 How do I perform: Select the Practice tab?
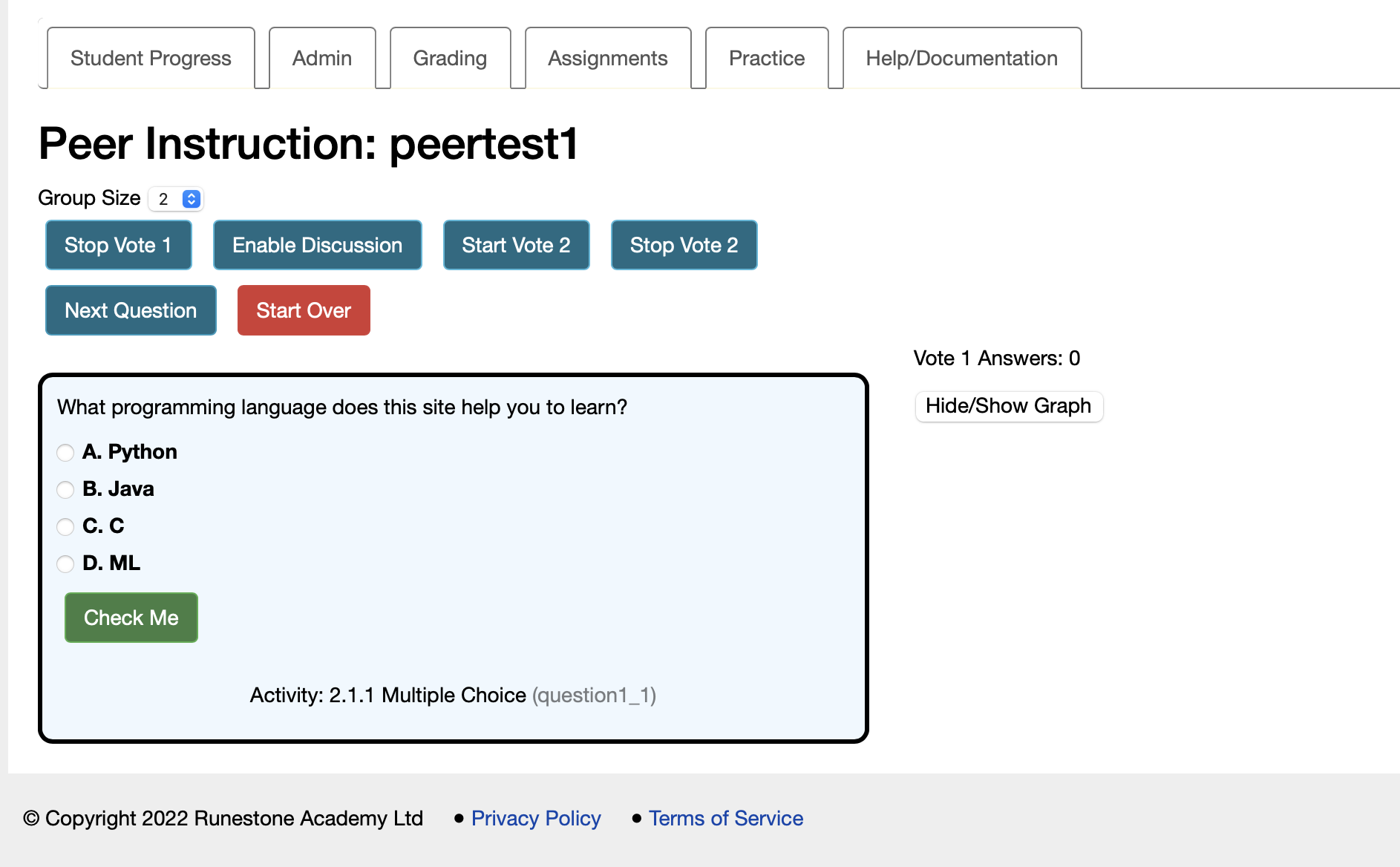pyautogui.click(x=767, y=58)
